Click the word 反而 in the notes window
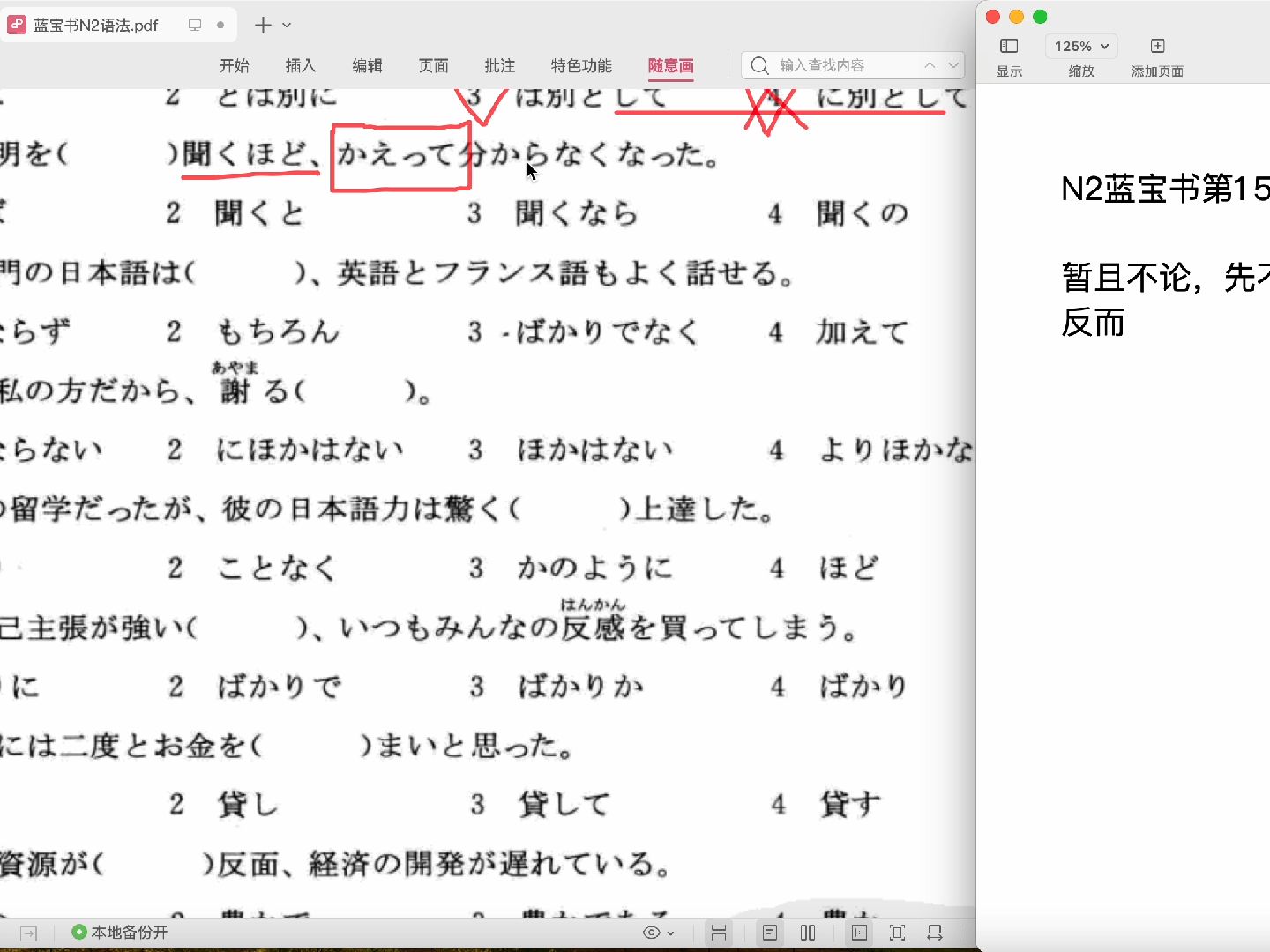Screen dimensions: 1270x952 [x=1094, y=323]
